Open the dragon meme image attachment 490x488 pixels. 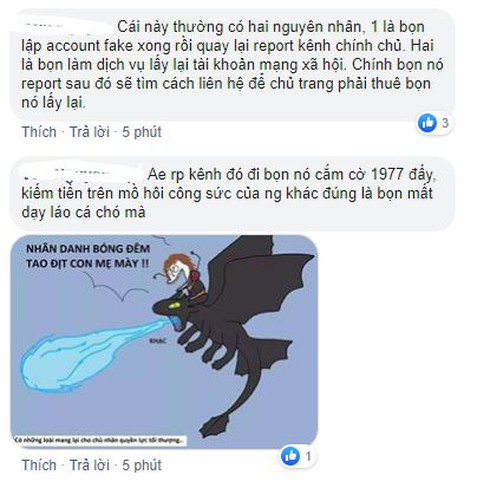pyautogui.click(x=164, y=342)
